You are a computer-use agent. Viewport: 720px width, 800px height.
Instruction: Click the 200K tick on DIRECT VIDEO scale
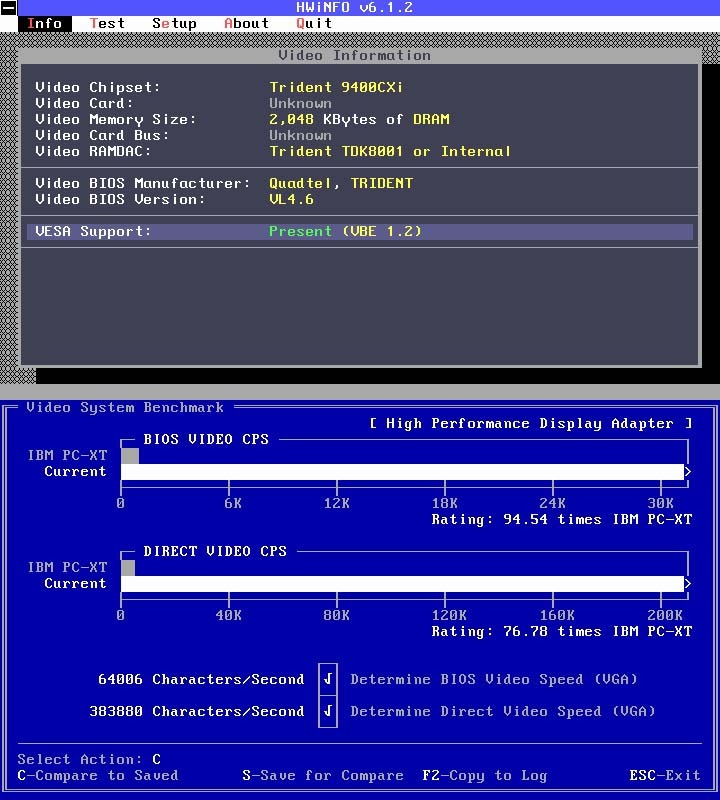664,615
